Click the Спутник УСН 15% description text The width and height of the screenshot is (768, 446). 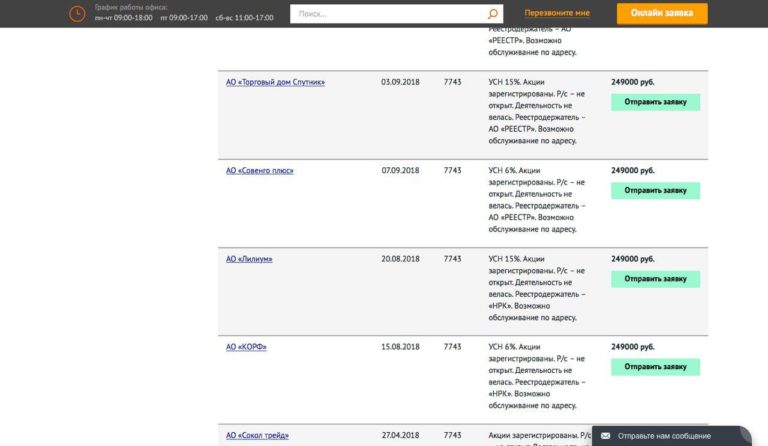(x=537, y=111)
